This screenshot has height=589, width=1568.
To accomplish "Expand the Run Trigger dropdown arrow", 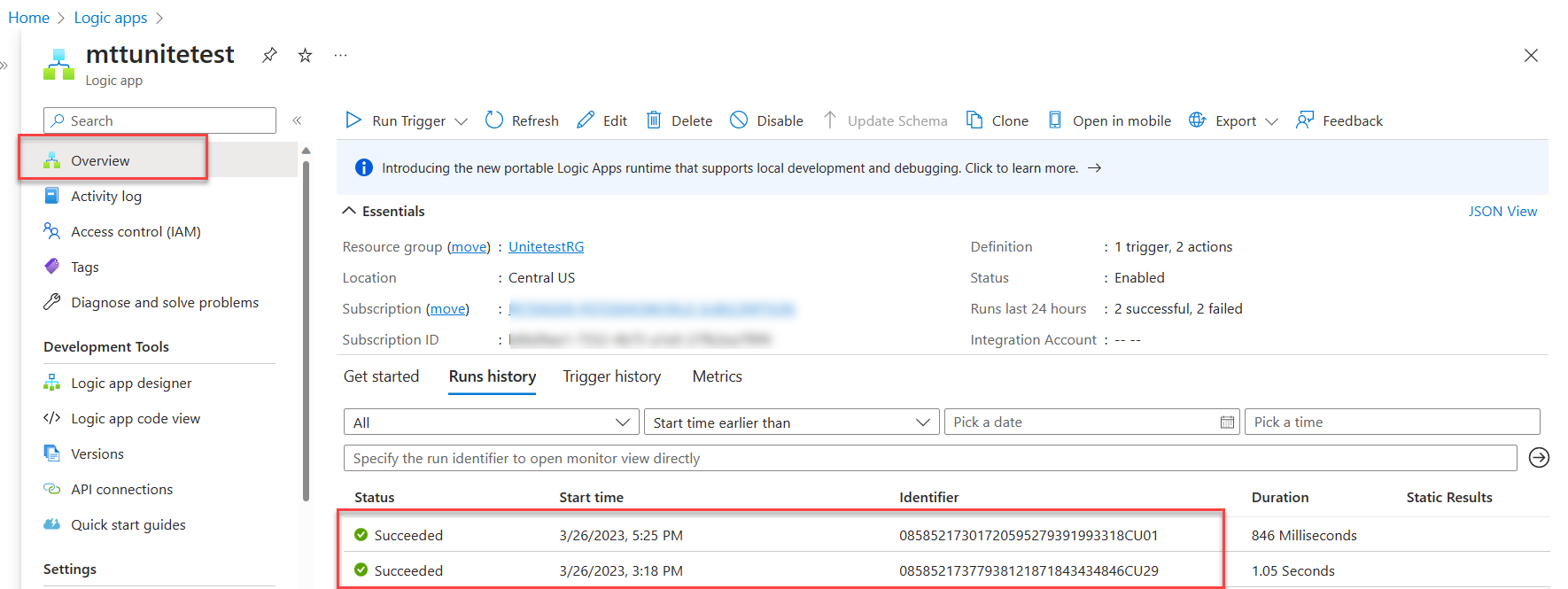I will pos(461,121).
